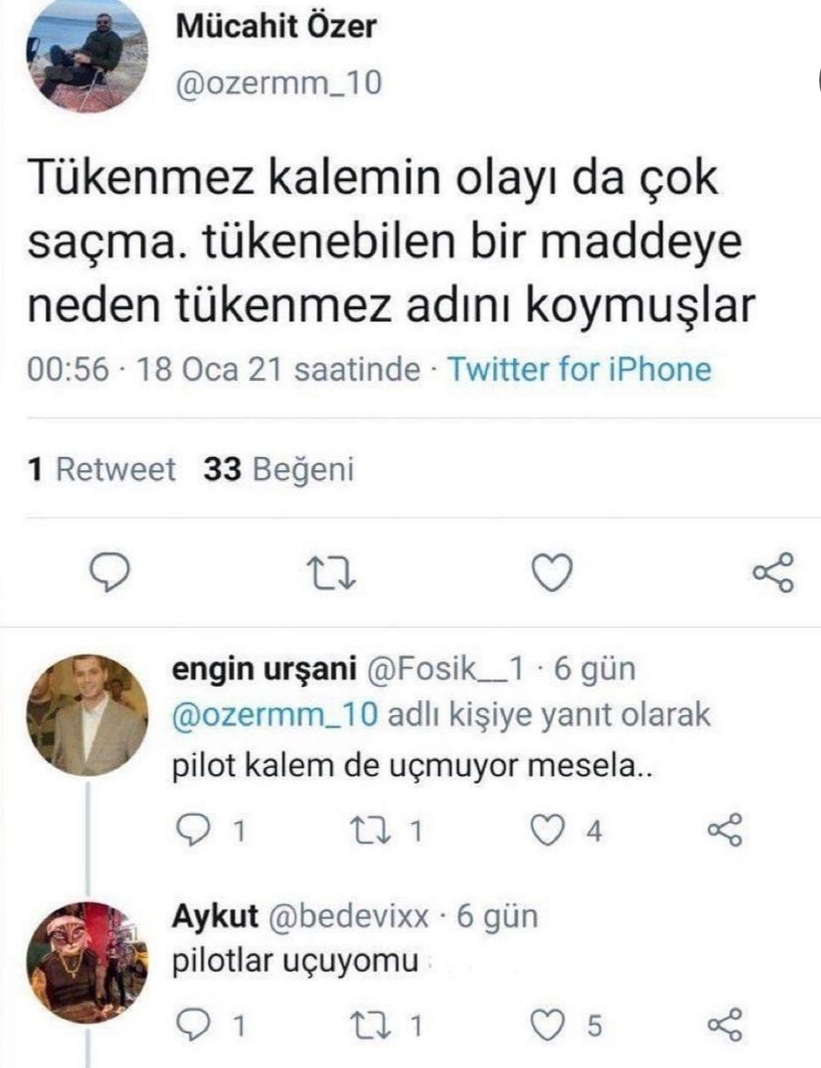Share the main tweet by Mücahit Özer
This screenshot has width=821, height=1068.
[772, 573]
